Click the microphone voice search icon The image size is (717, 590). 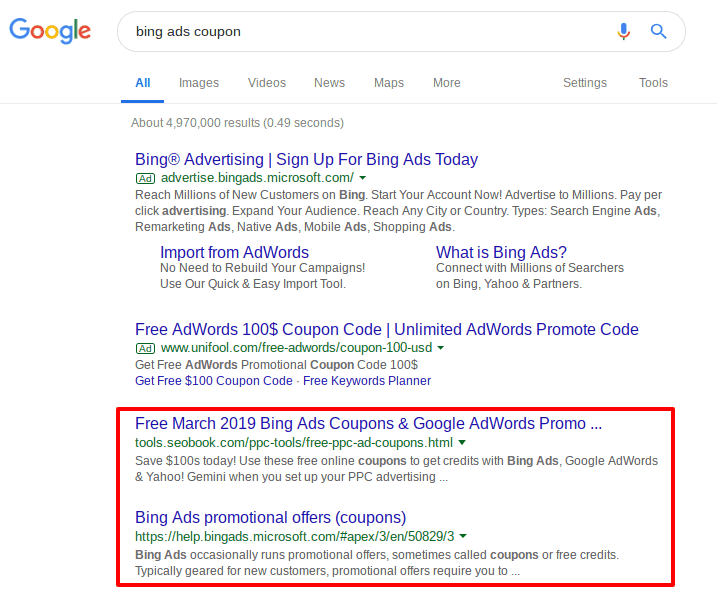pos(623,31)
